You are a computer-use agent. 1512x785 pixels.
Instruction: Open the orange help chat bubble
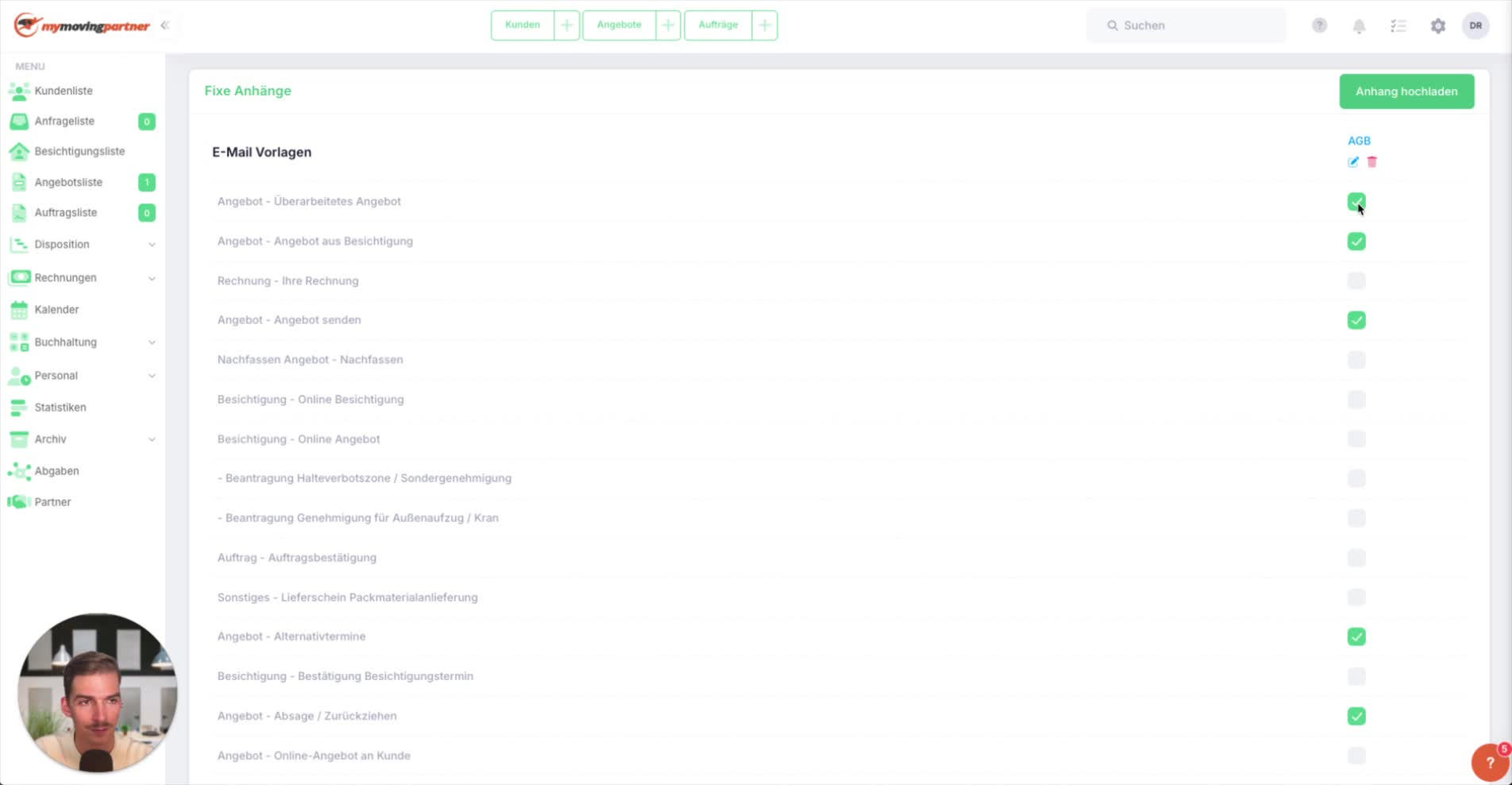[1490, 763]
